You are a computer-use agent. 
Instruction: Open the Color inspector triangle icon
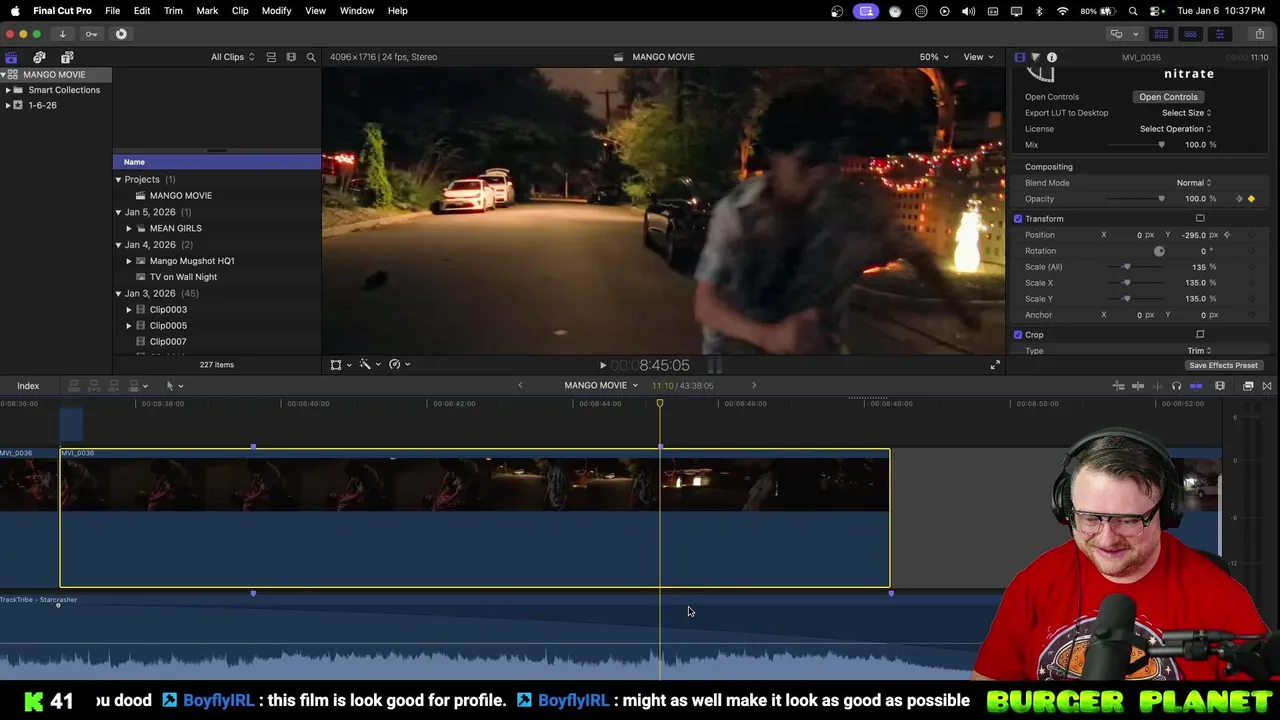pyautogui.click(x=1035, y=57)
